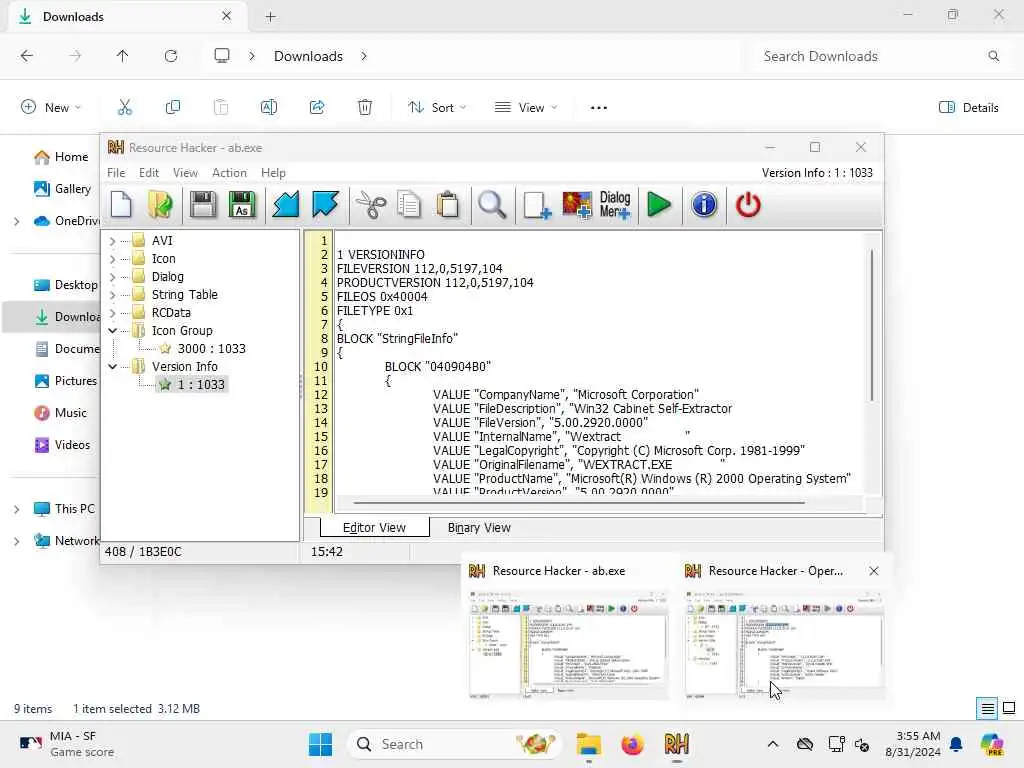Close the second Resource Hacker preview thumbnail
This screenshot has width=1024, height=768.
(874, 571)
